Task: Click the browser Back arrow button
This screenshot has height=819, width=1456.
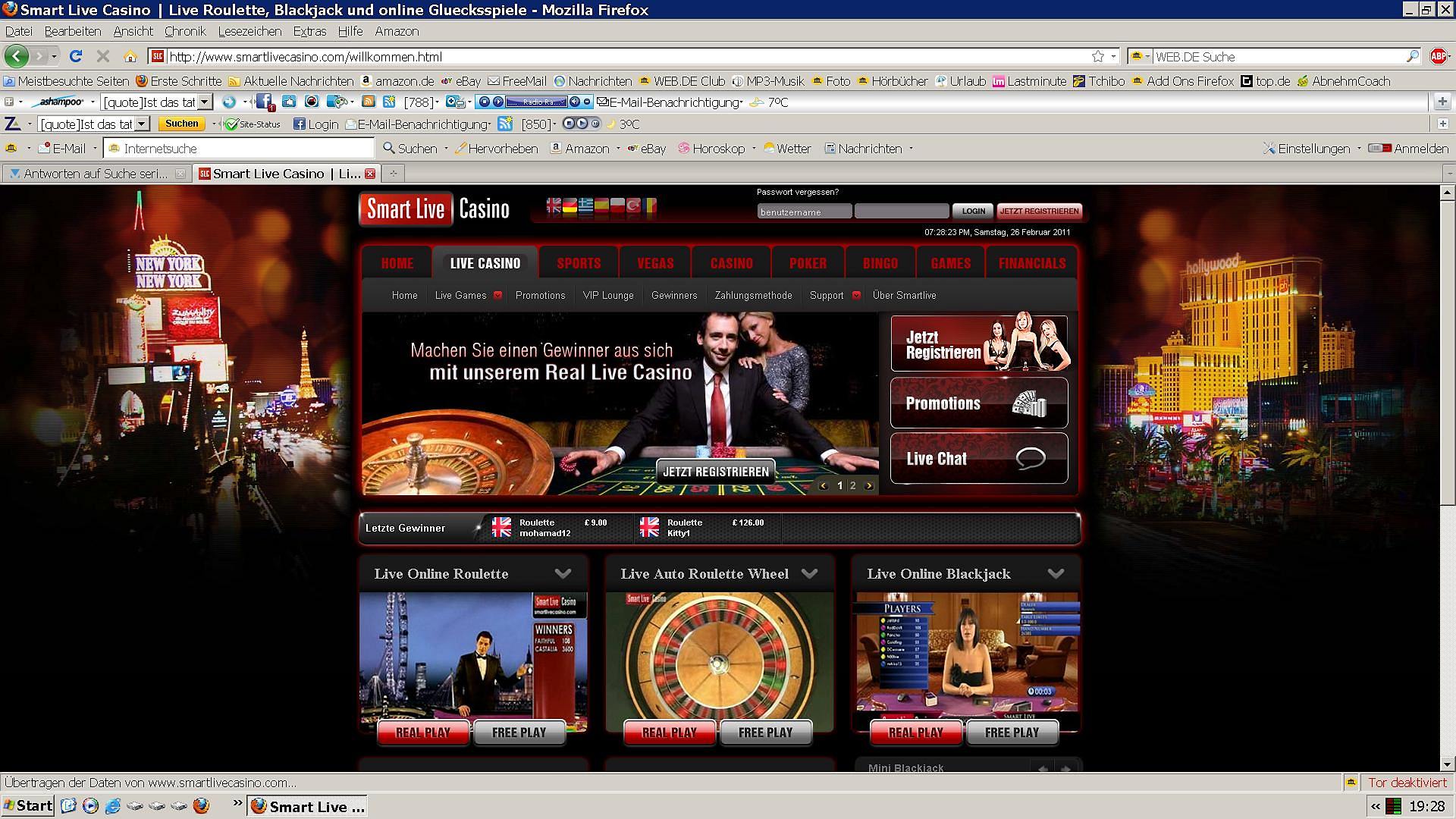Action: coord(17,56)
